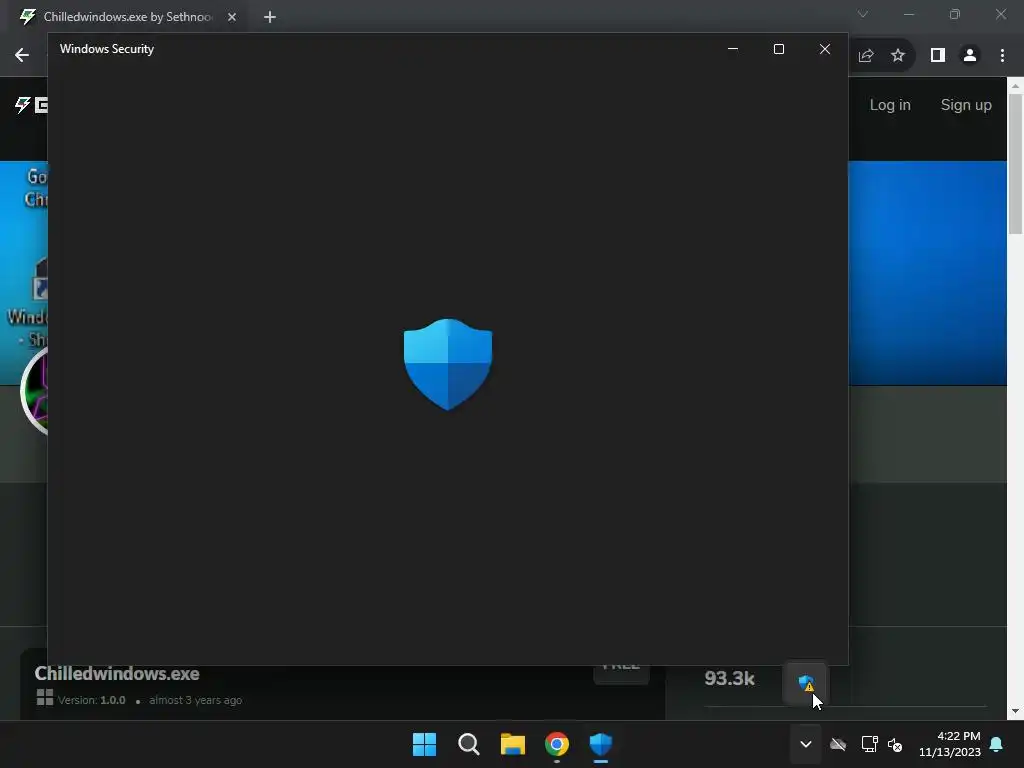Click the Sign up link
Image resolution: width=1024 pixels, height=768 pixels.
(966, 105)
